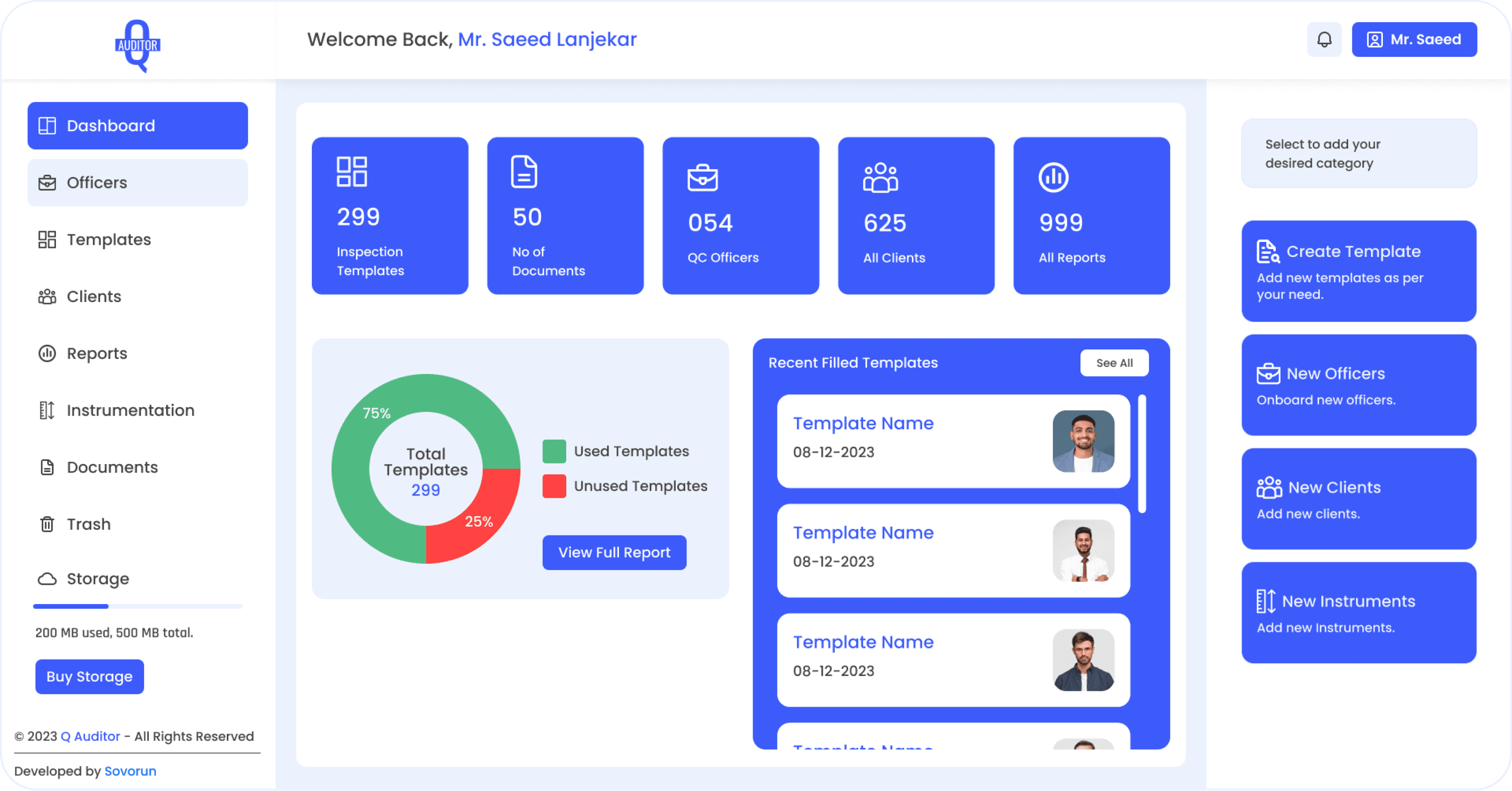Image resolution: width=1512 pixels, height=791 pixels.
Task: Click the Create Template document icon
Action: (x=1267, y=251)
